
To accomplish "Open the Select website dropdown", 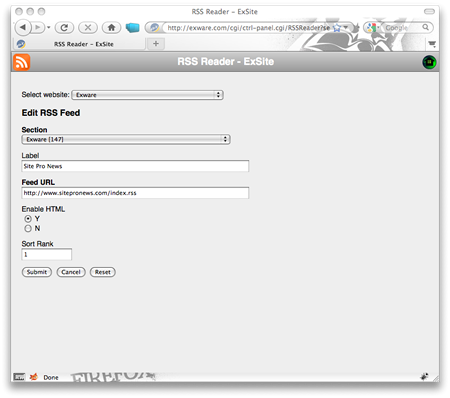I will pyautogui.click(x=147, y=95).
